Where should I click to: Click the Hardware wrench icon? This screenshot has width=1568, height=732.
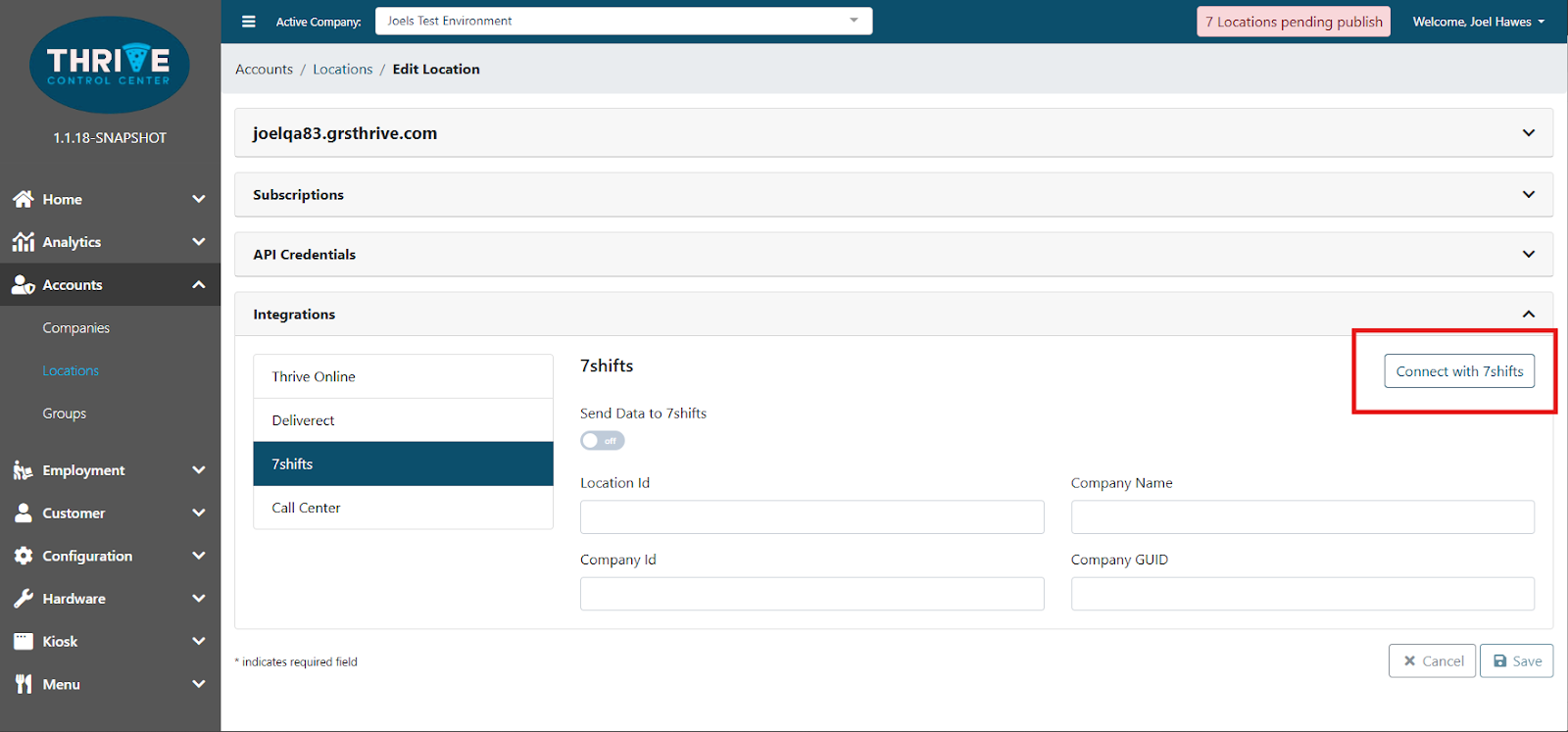[x=24, y=599]
